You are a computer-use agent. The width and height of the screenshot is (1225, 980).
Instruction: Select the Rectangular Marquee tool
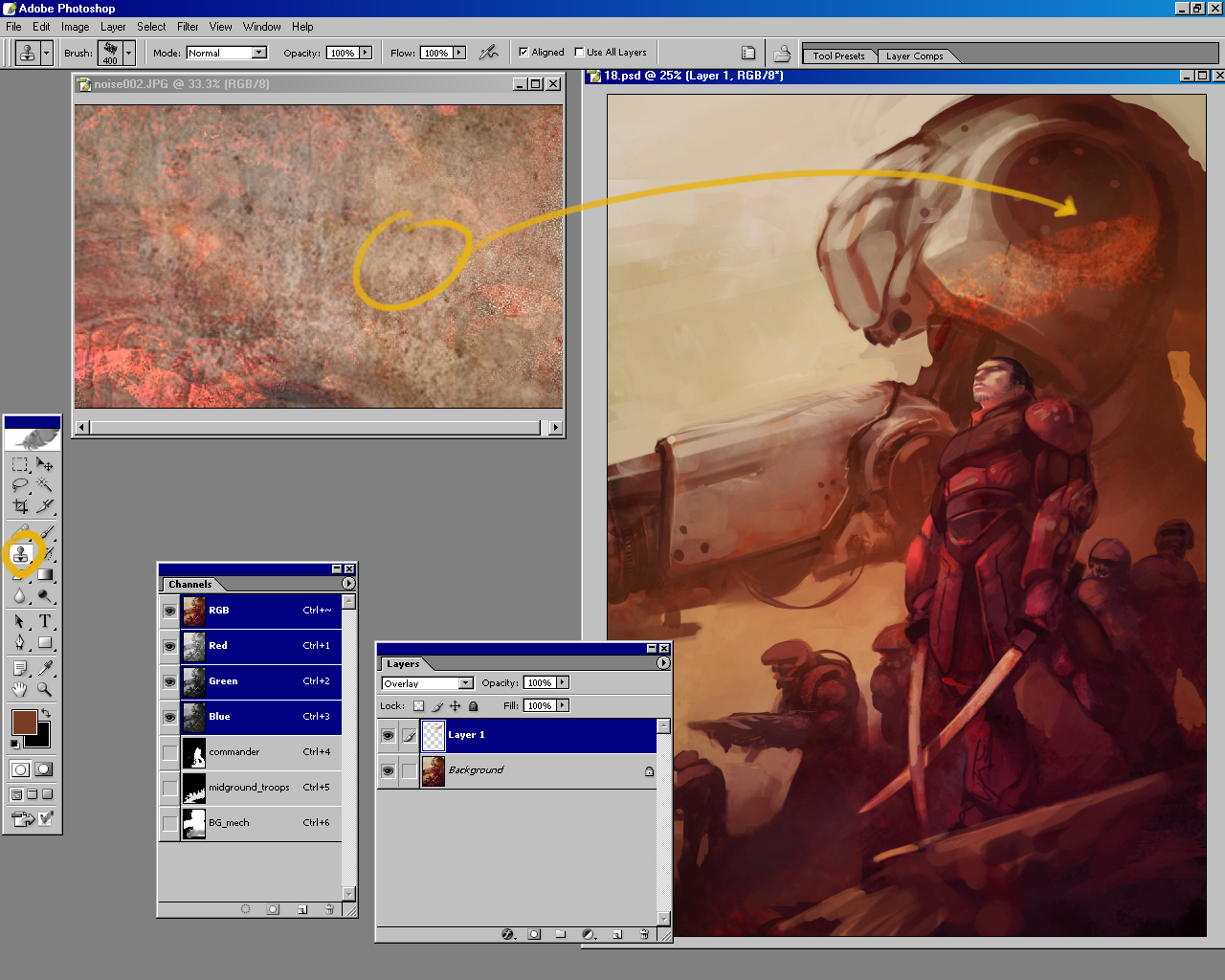20,465
